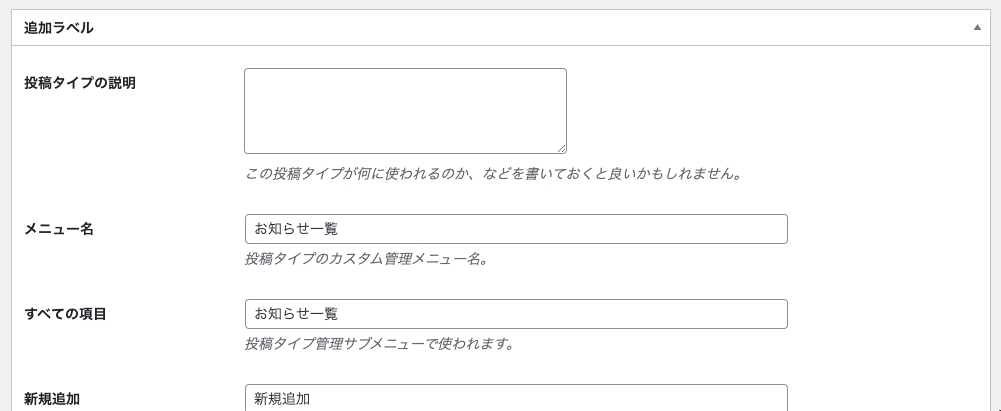Click the 投稿タイプのカスタム管理メニュー名 hint text
Image resolution: width=1001 pixels, height=411 pixels.
[367, 259]
